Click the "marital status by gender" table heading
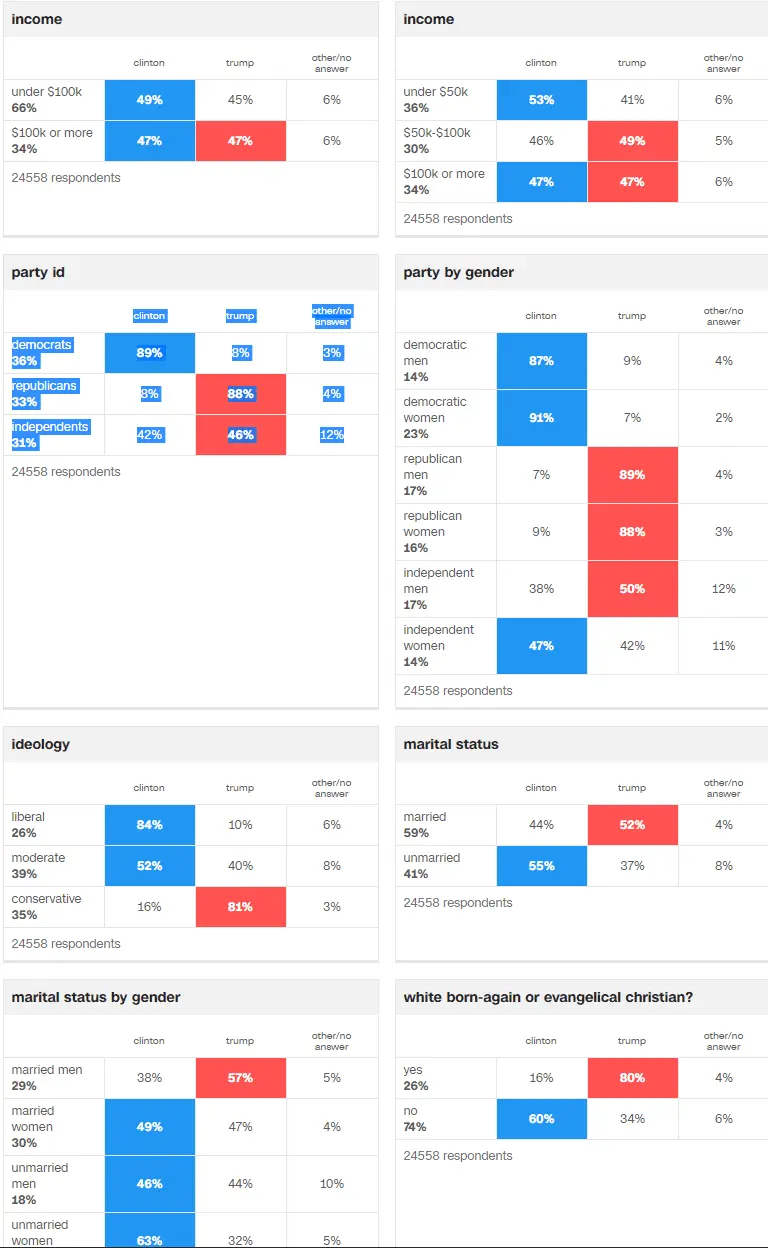 point(97,997)
